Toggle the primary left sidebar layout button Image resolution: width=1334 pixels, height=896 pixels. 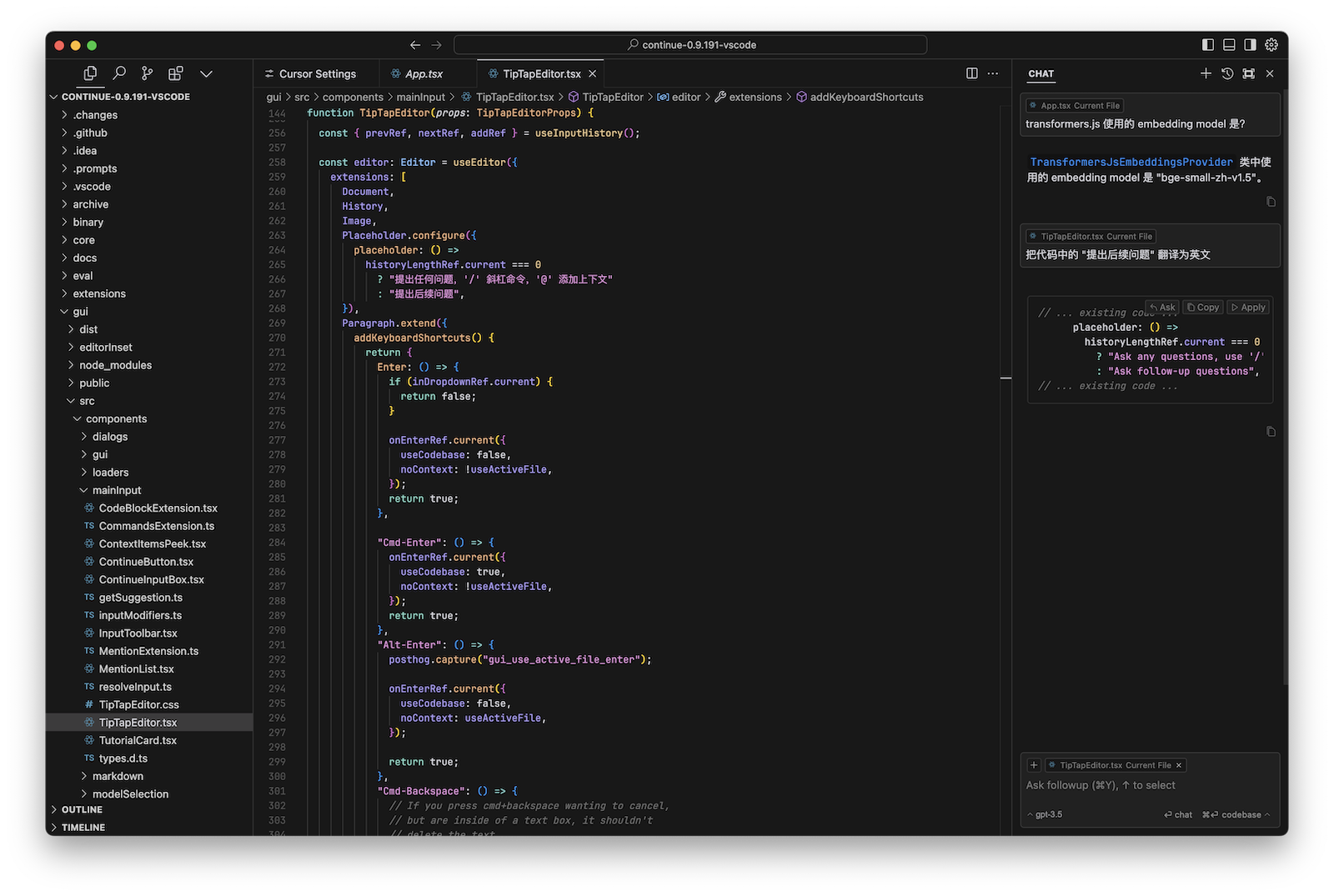point(1208,45)
